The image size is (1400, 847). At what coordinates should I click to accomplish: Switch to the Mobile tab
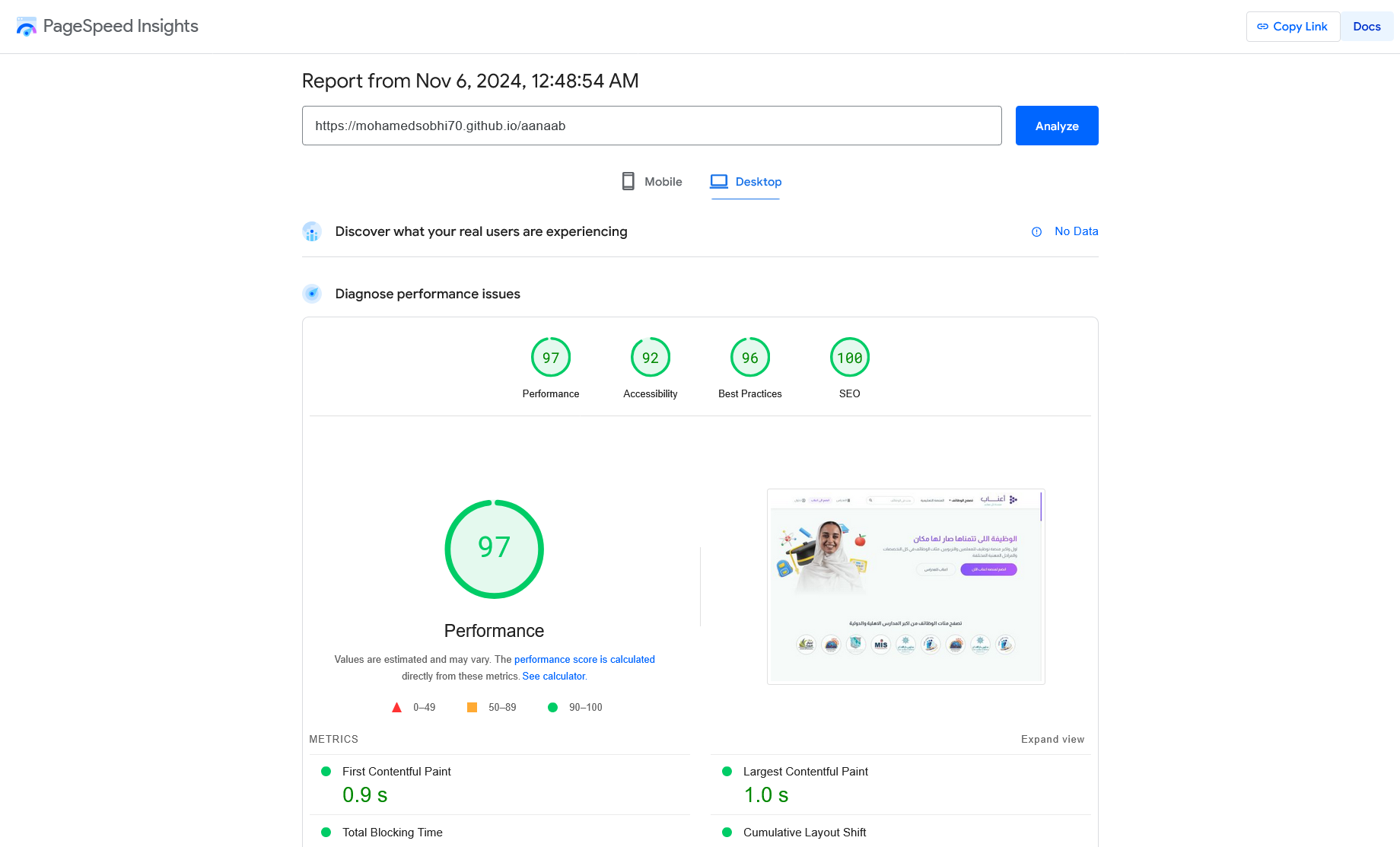pos(652,182)
